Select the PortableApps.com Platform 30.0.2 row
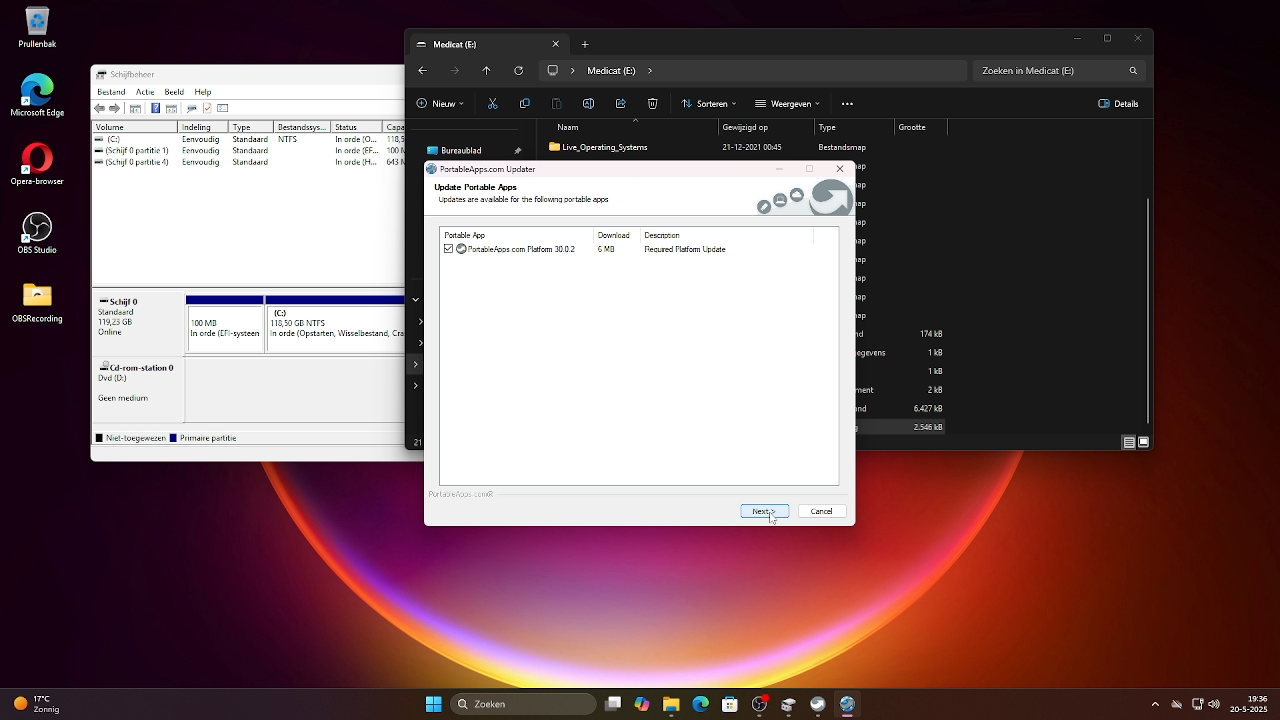 638,249
